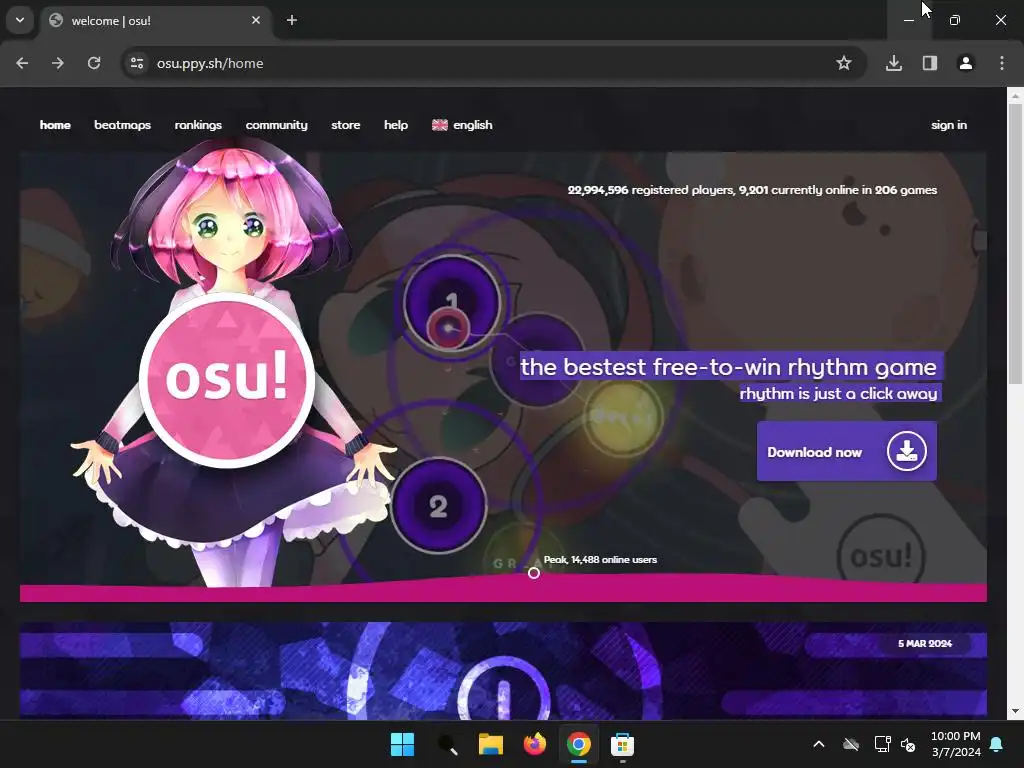
Task: Open a new tab with plus button
Action: pyautogui.click(x=292, y=20)
